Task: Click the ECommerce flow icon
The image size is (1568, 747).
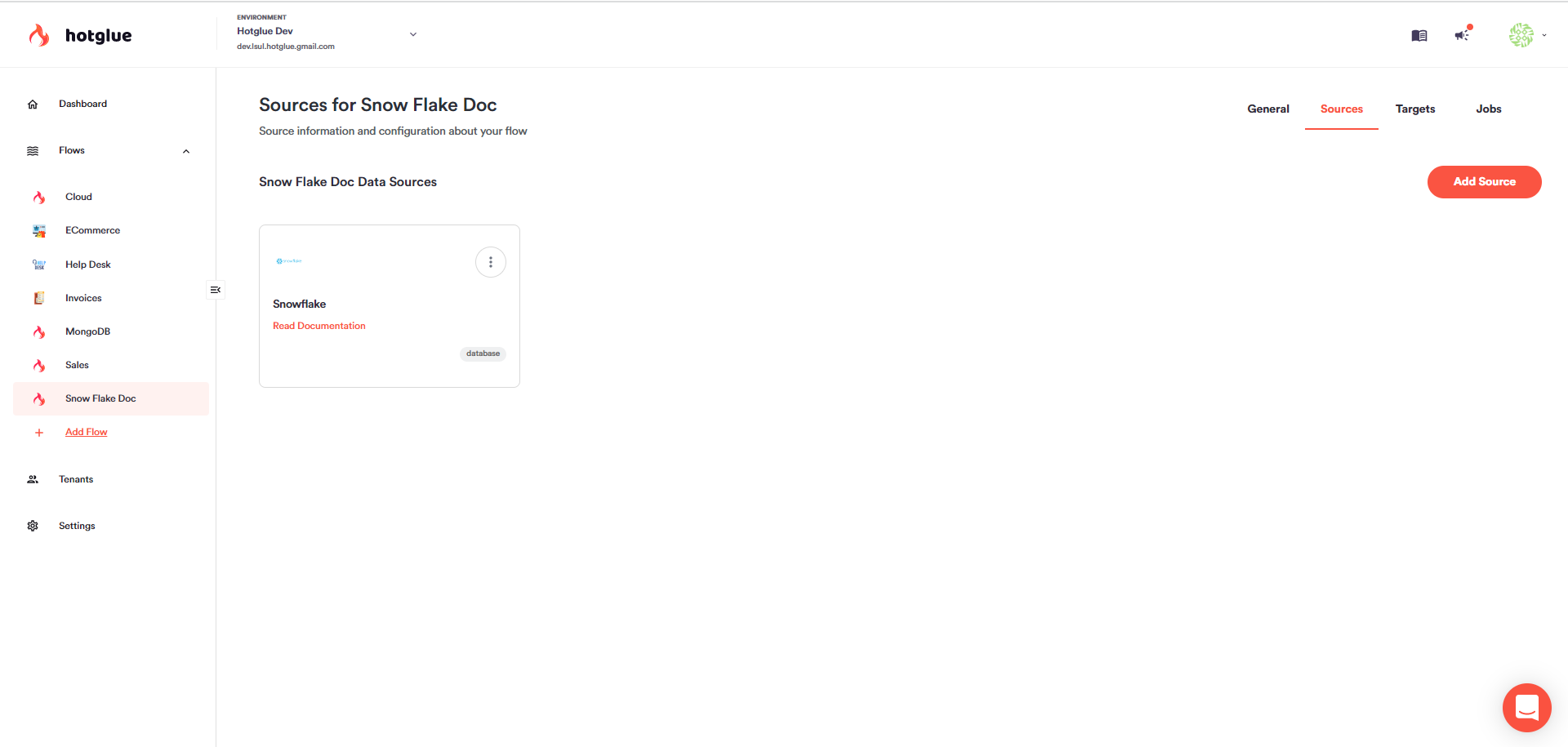Action: [39, 231]
